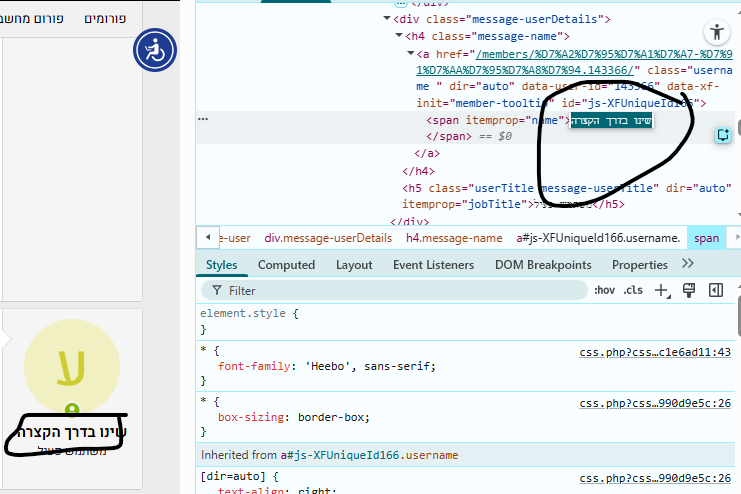The width and height of the screenshot is (741, 494).
Task: Click the css.php c1e6ad11:43 source link
Action: [655, 352]
